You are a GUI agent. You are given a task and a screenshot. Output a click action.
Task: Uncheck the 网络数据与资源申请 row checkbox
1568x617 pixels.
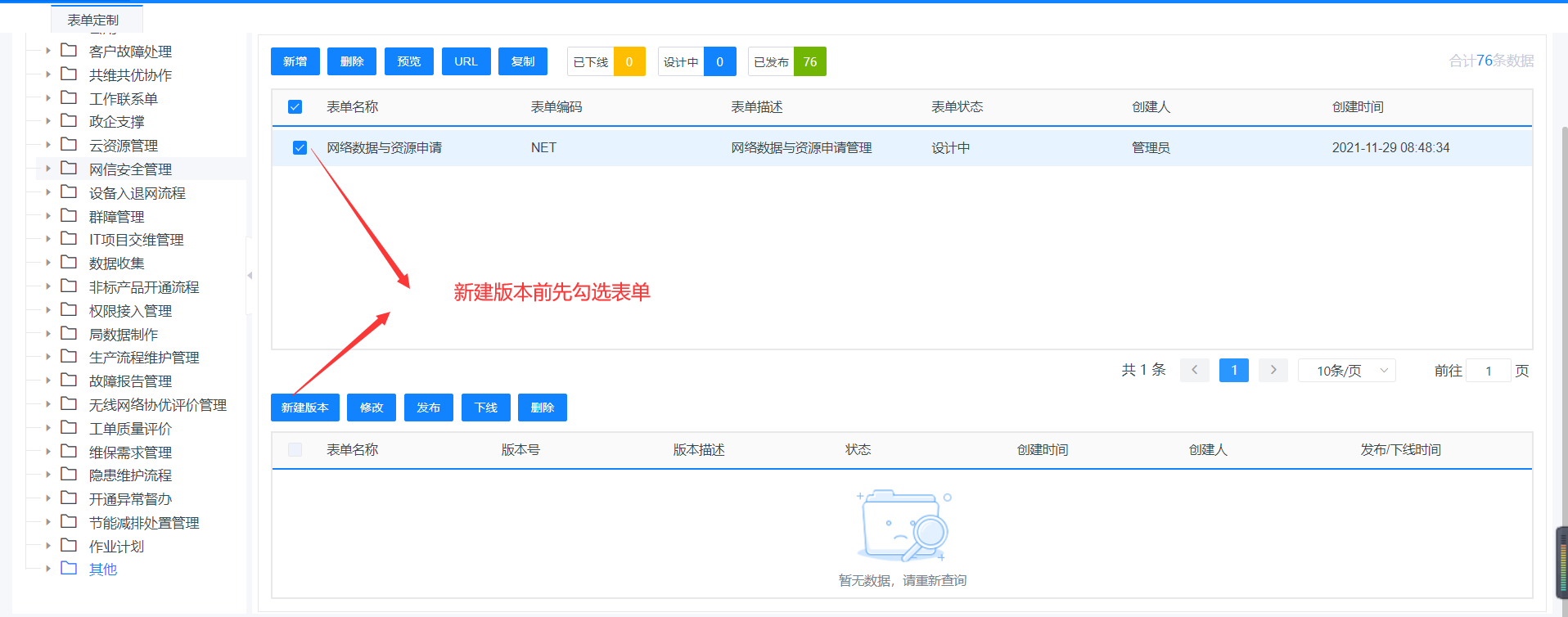(300, 148)
